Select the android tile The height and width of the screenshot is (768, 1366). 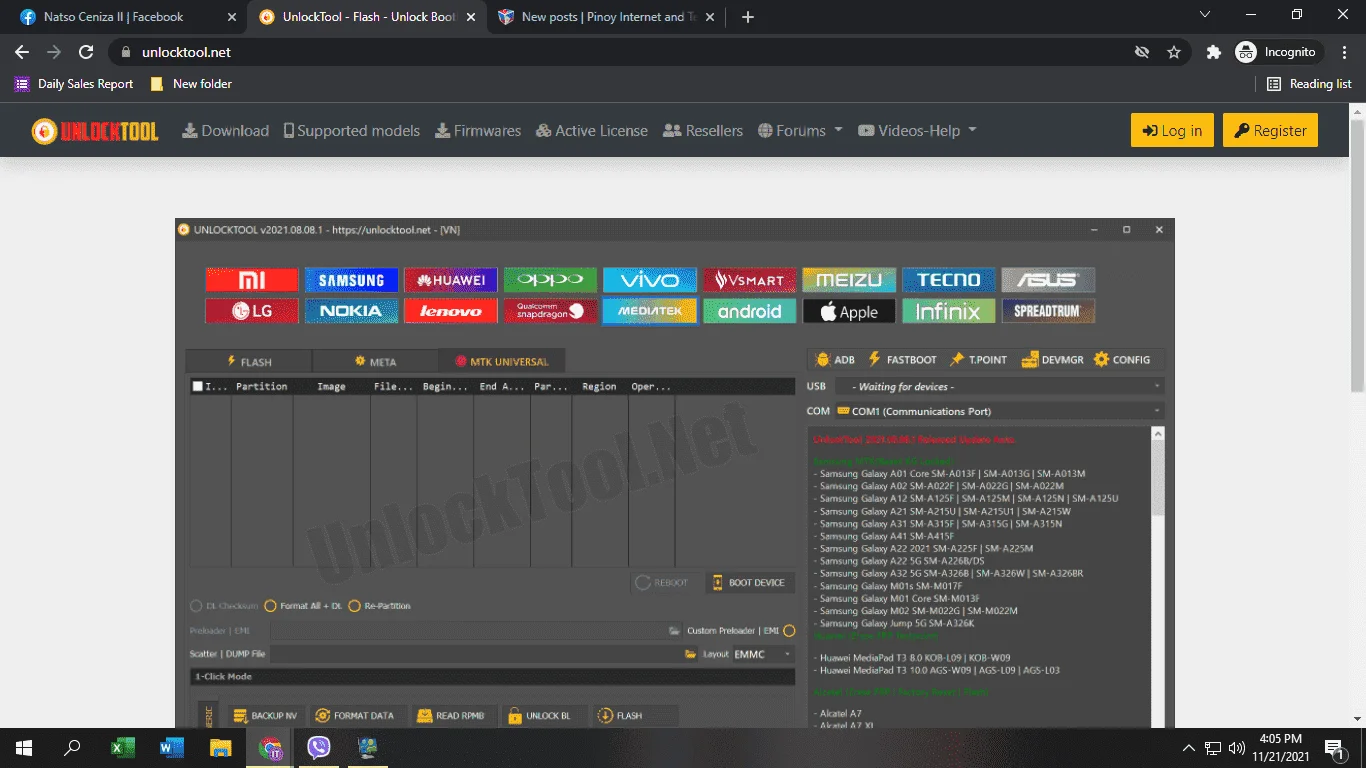[750, 311]
